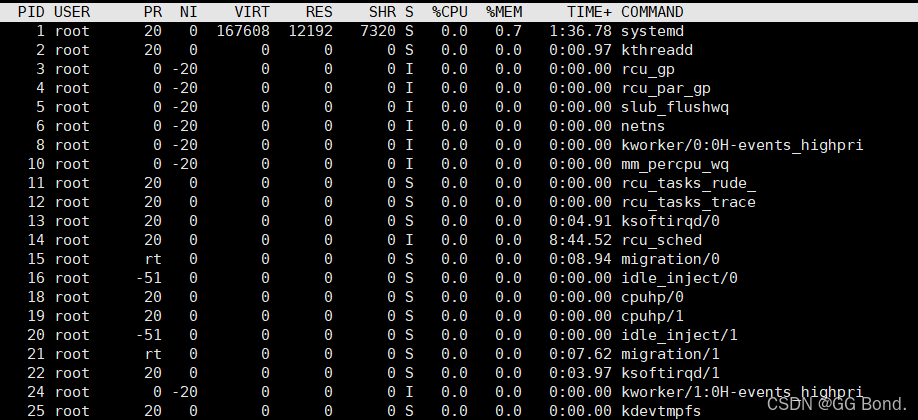Viewport: 918px width, 420px height.
Task: Select the cpuhp/1 command
Action: coord(652,316)
